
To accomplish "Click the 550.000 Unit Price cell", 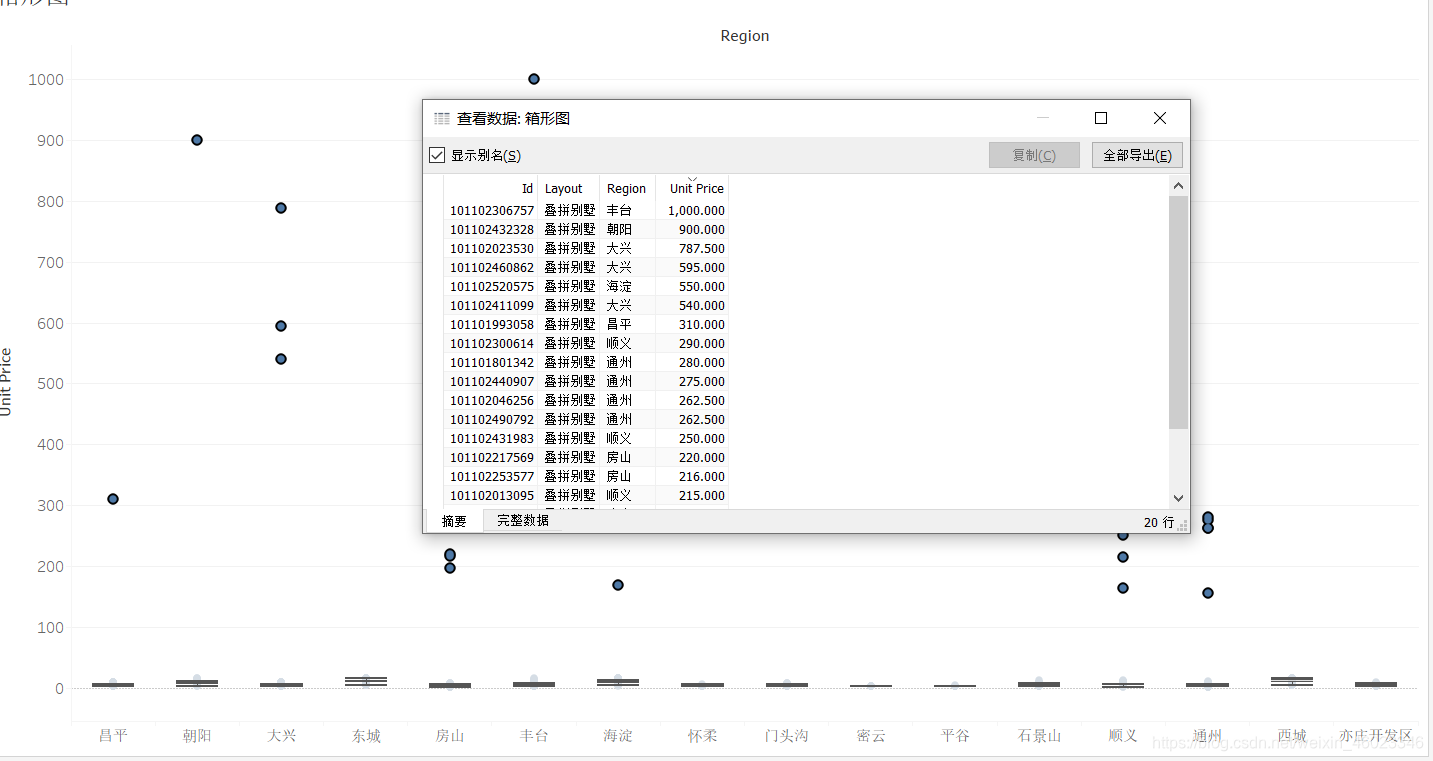I will (692, 286).
